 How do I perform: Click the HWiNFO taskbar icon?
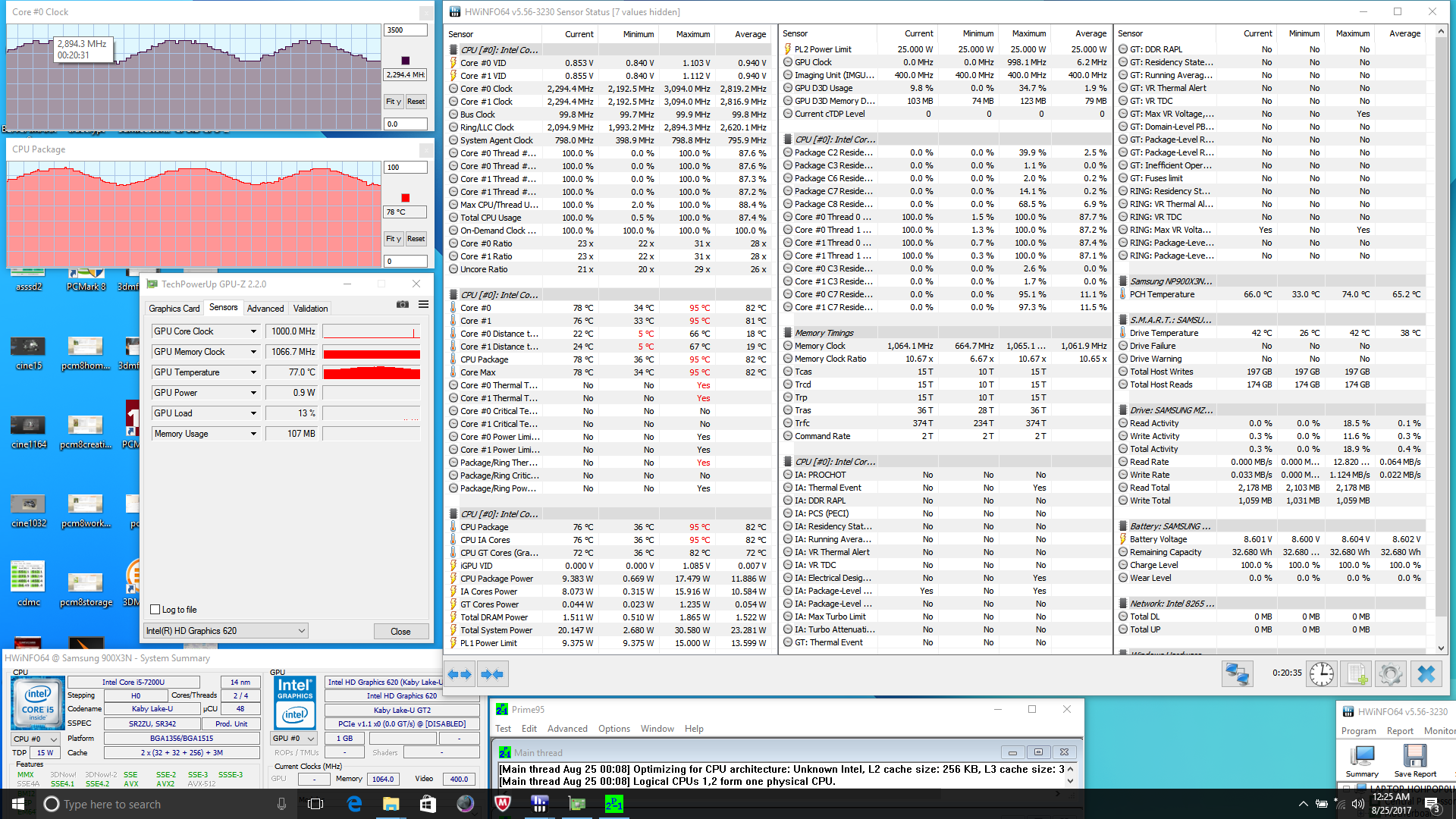coord(539,804)
